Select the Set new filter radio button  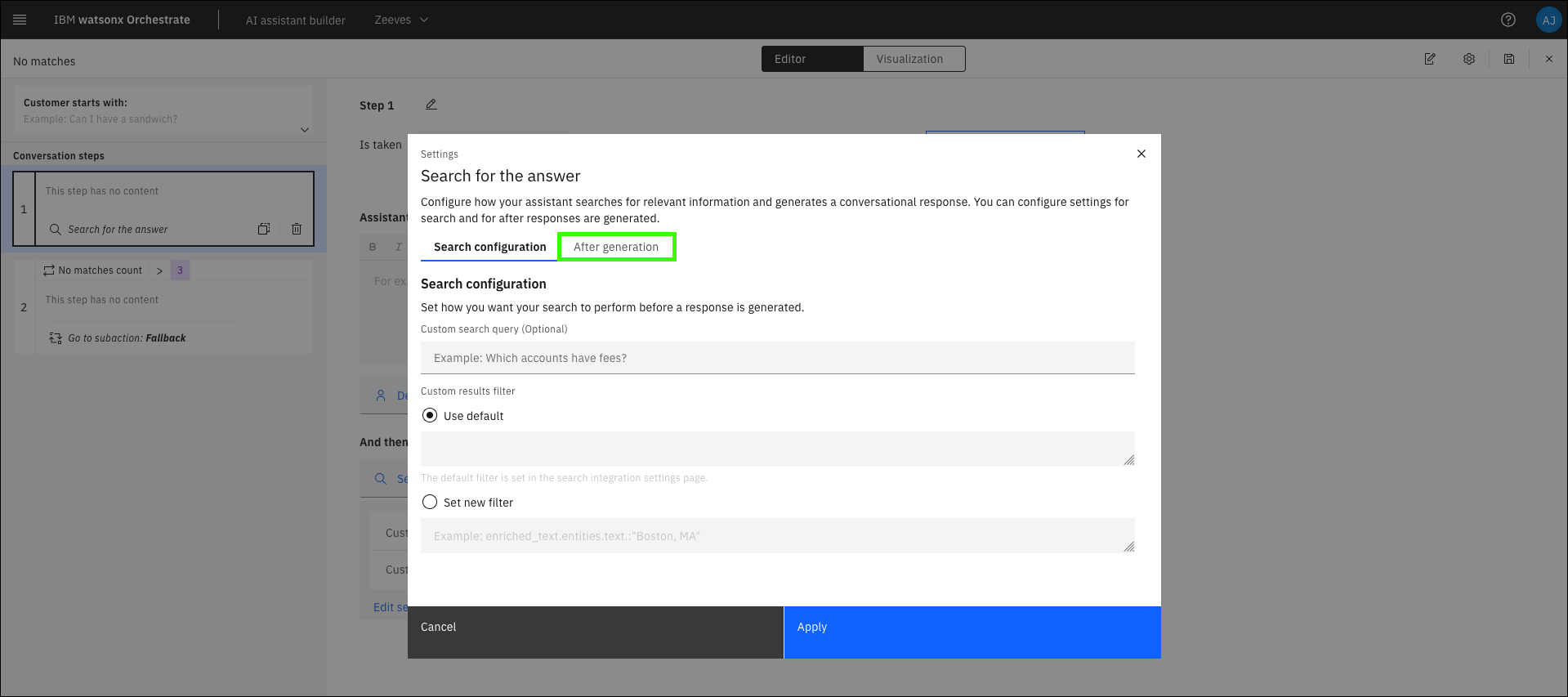point(430,503)
